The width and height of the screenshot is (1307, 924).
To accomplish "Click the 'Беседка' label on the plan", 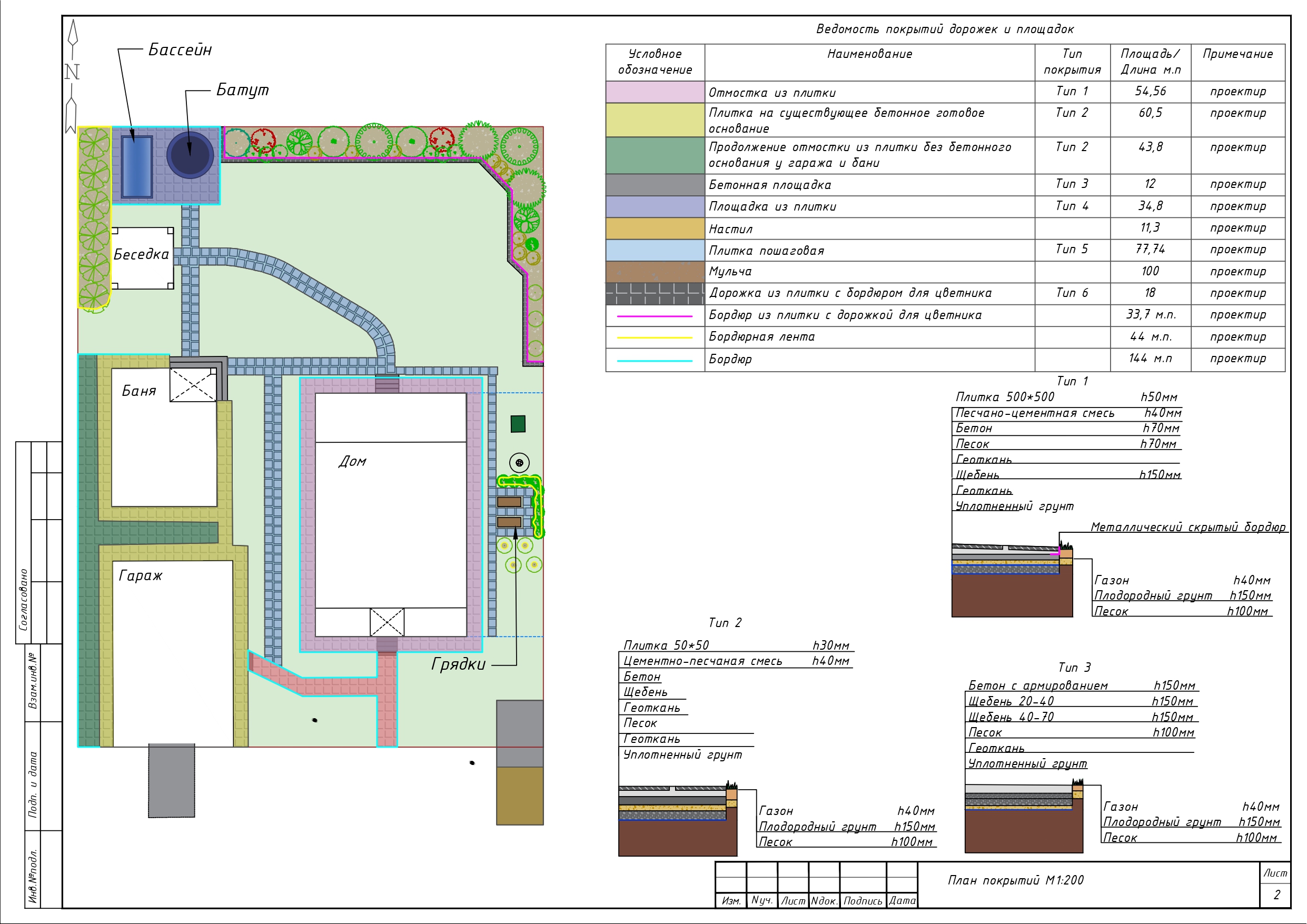I will pos(141,254).
